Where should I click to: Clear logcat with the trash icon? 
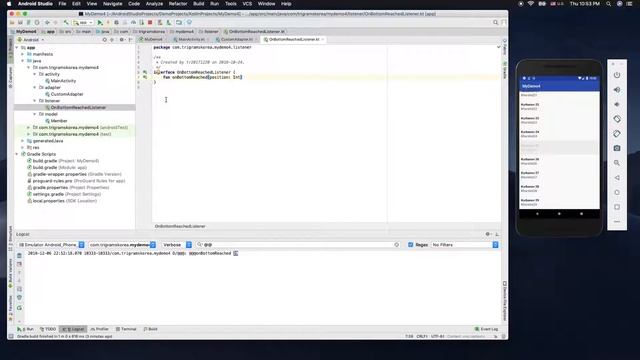pos(19,256)
